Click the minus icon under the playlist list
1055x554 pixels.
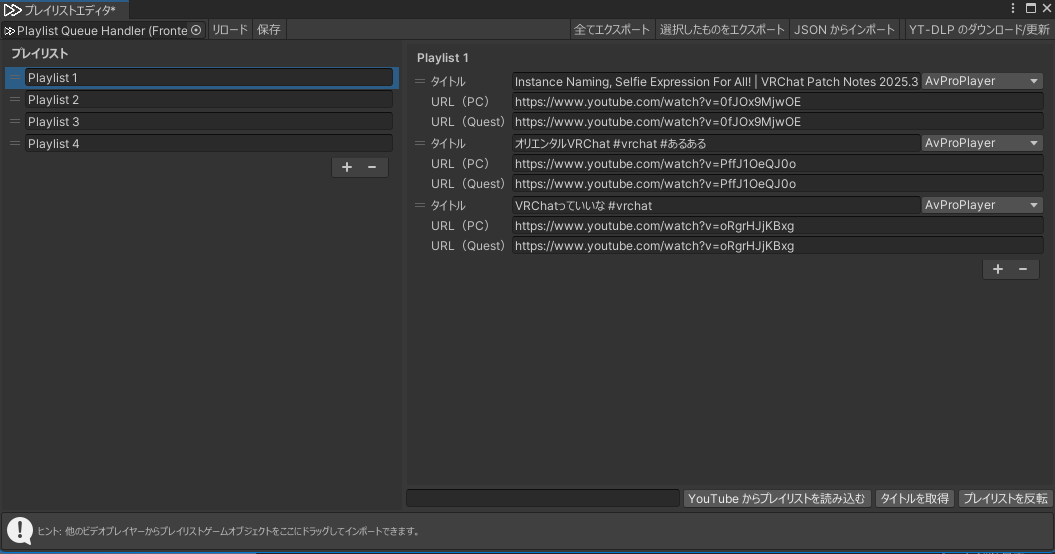click(372, 167)
